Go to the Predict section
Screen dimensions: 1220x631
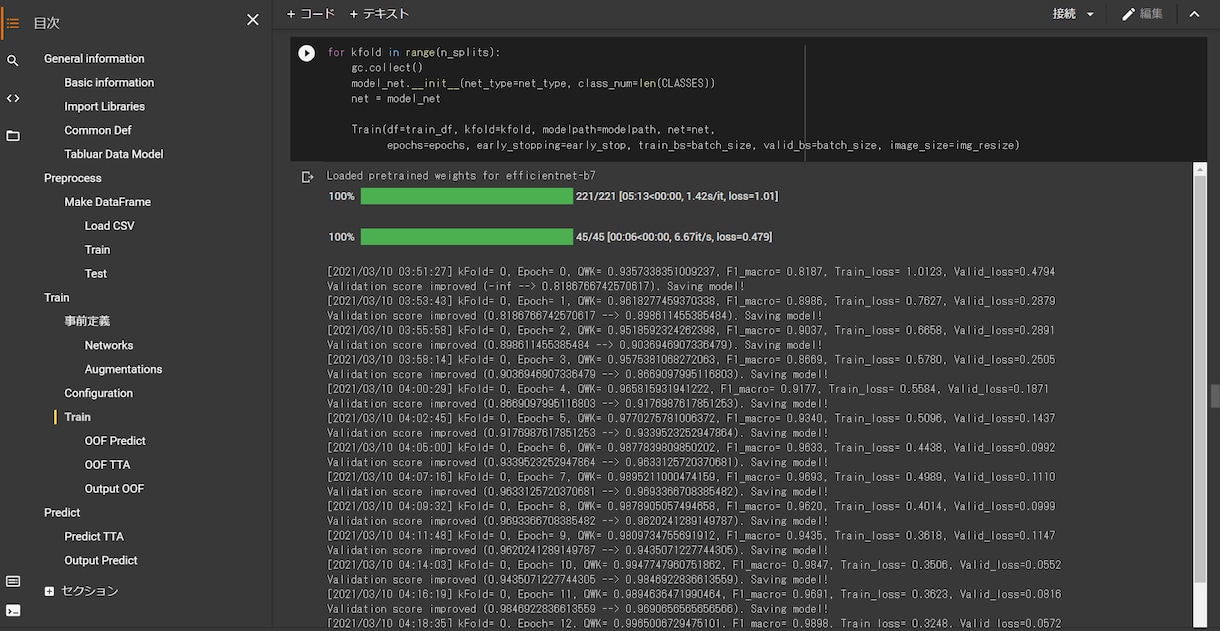62,513
